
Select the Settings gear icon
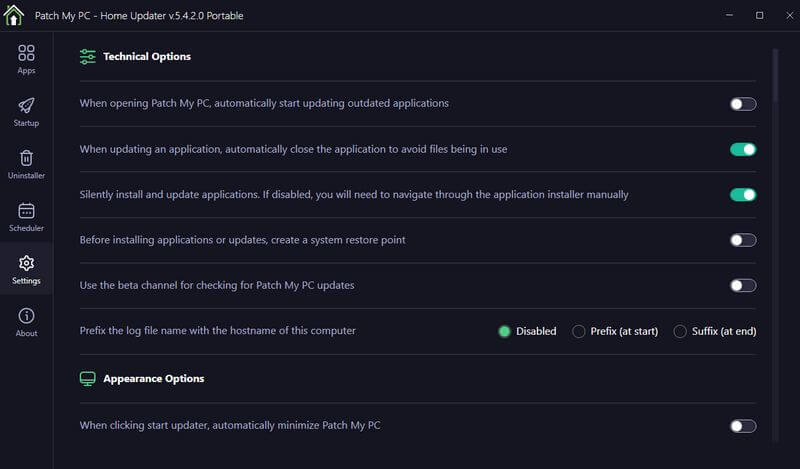point(26,263)
